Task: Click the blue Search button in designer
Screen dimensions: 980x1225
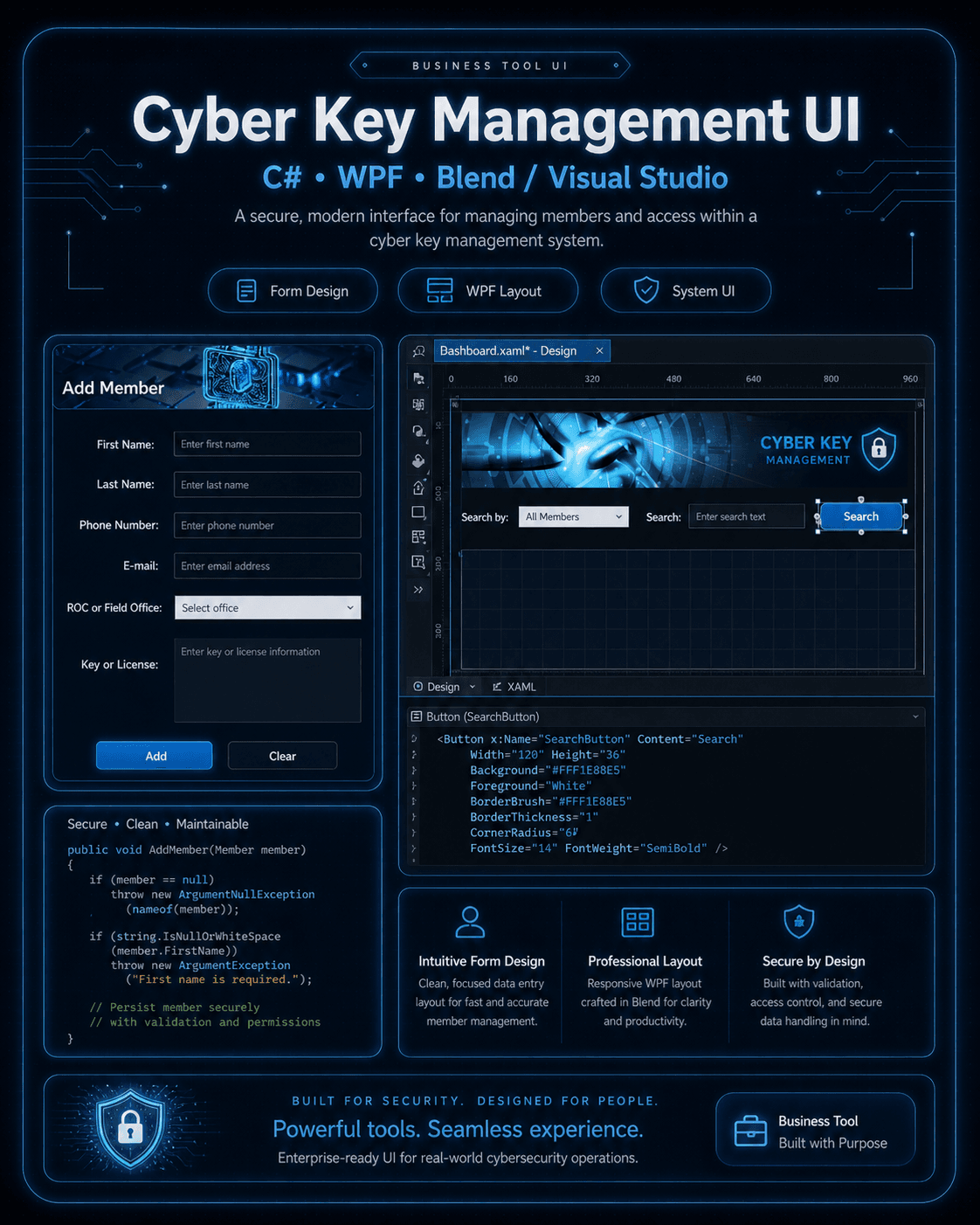Action: click(x=861, y=516)
